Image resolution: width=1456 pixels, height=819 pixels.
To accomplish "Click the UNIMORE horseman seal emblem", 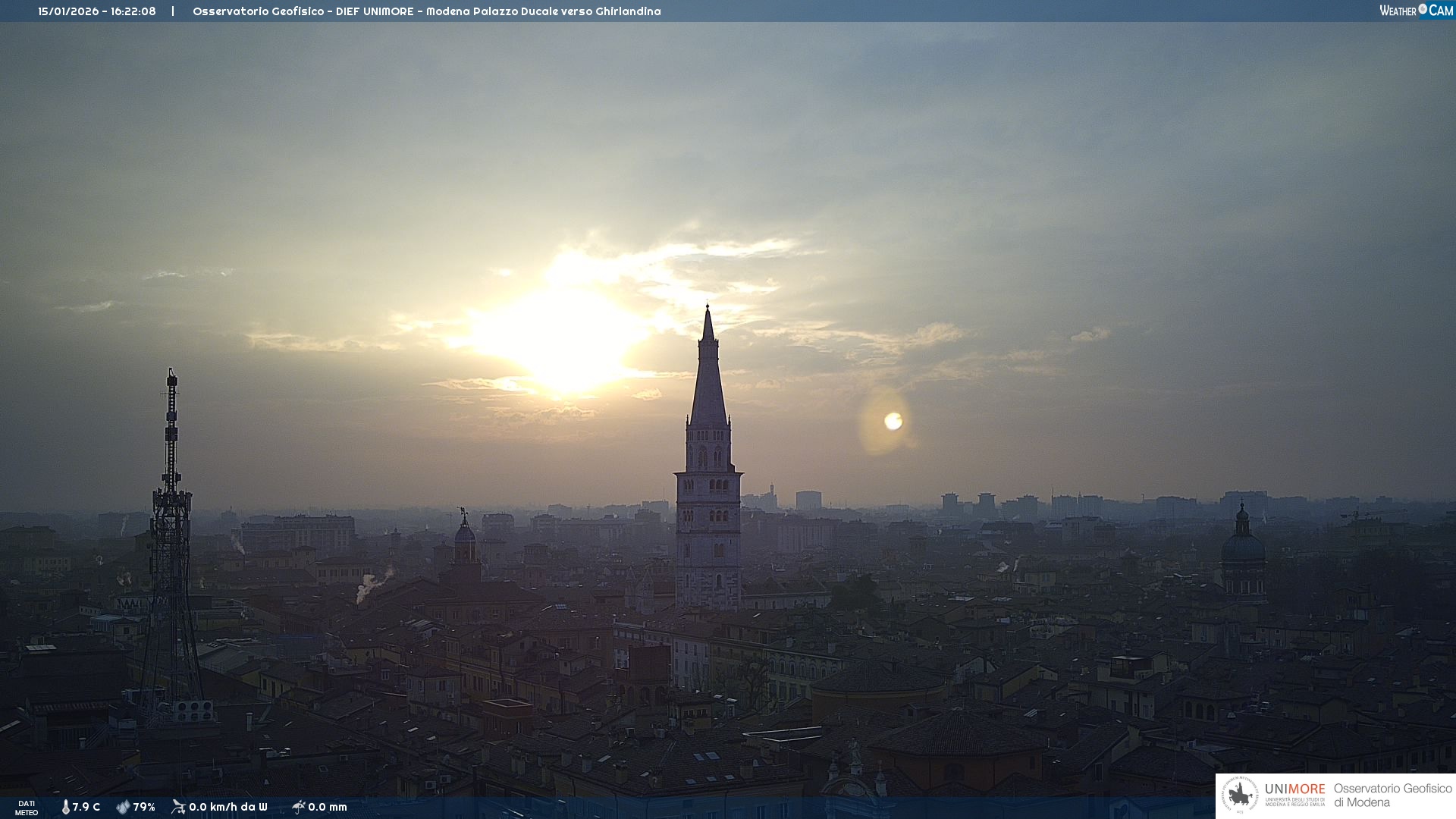I will (1240, 795).
